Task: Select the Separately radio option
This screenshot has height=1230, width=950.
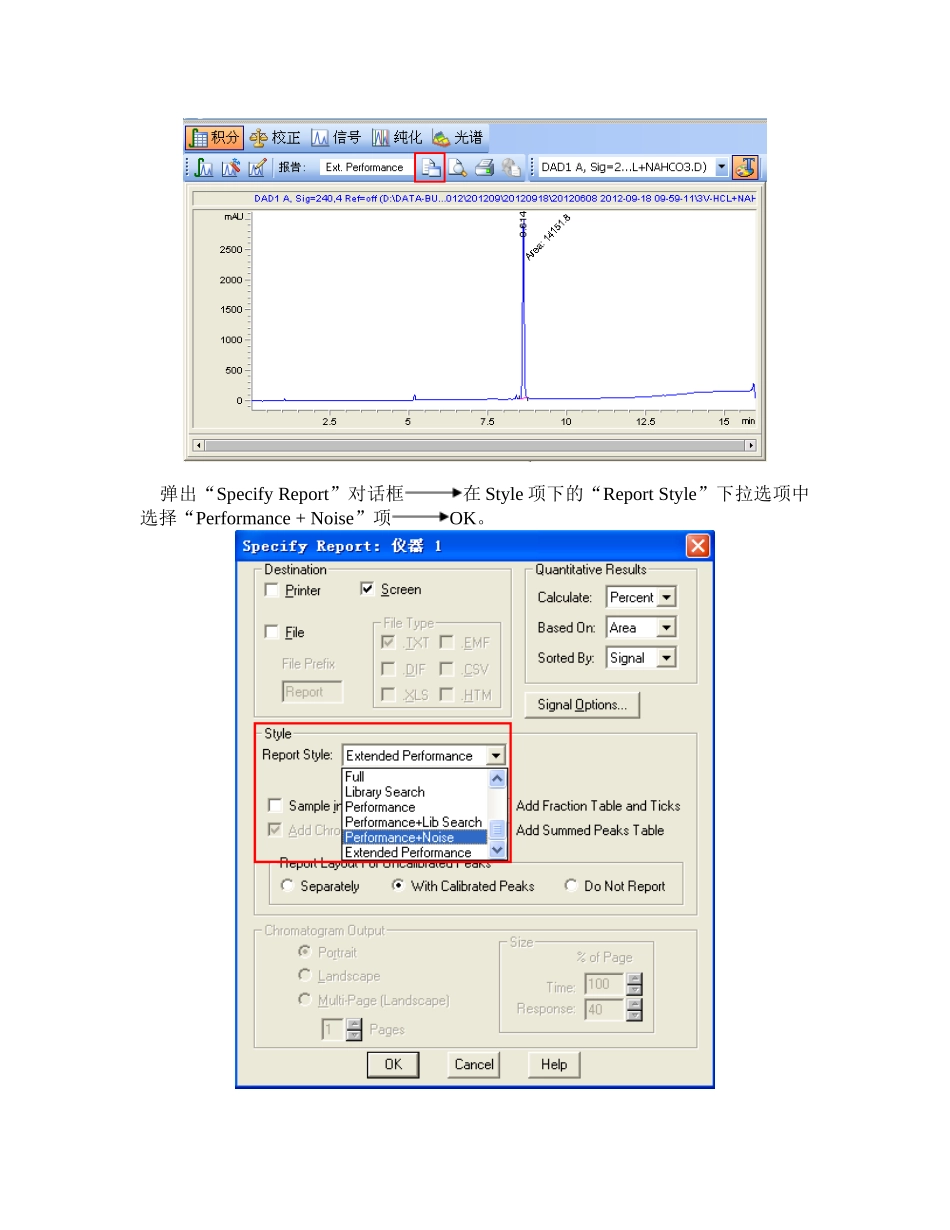Action: point(288,886)
